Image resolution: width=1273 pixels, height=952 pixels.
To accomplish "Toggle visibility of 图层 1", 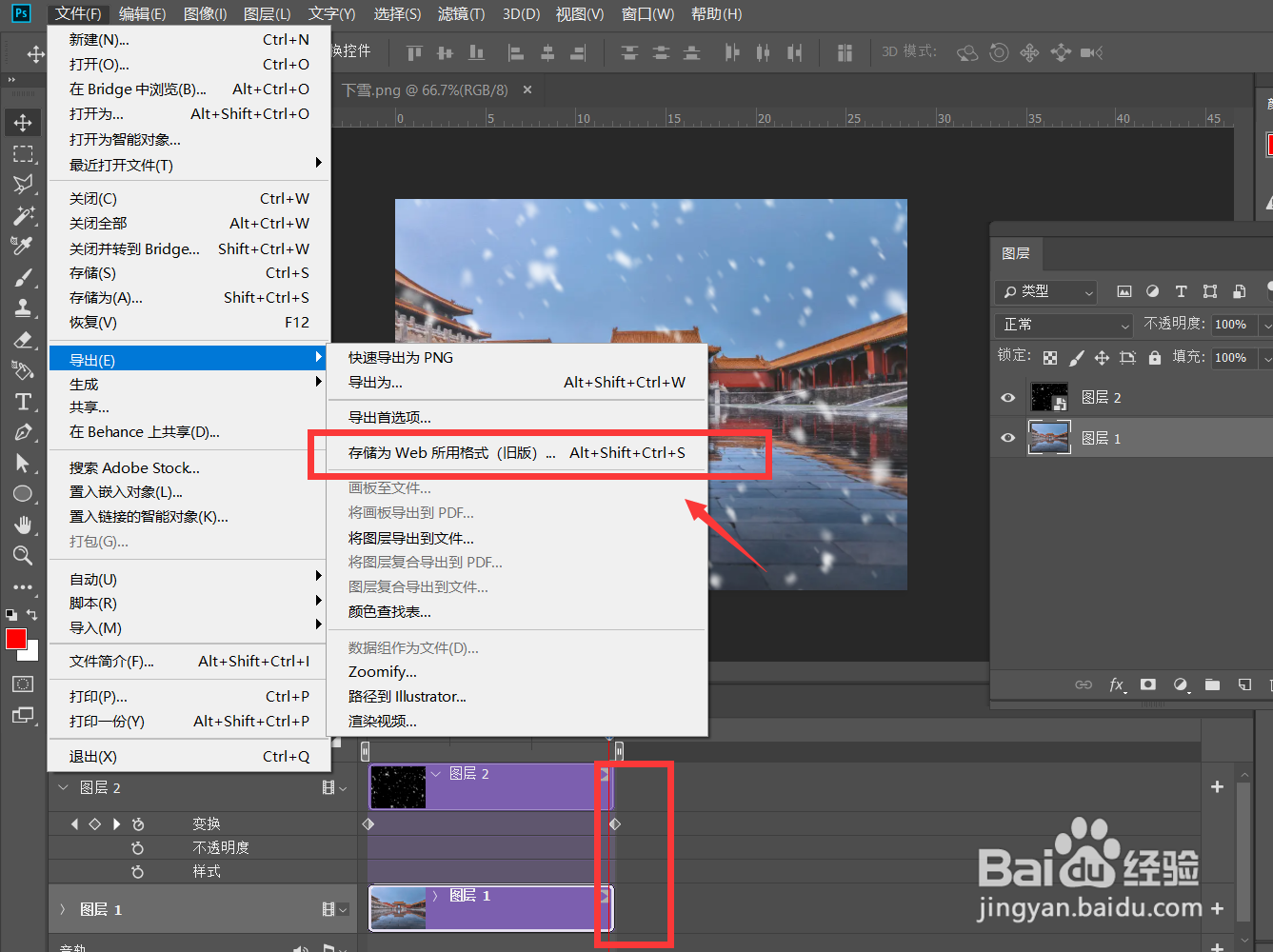I will pyautogui.click(x=1006, y=438).
